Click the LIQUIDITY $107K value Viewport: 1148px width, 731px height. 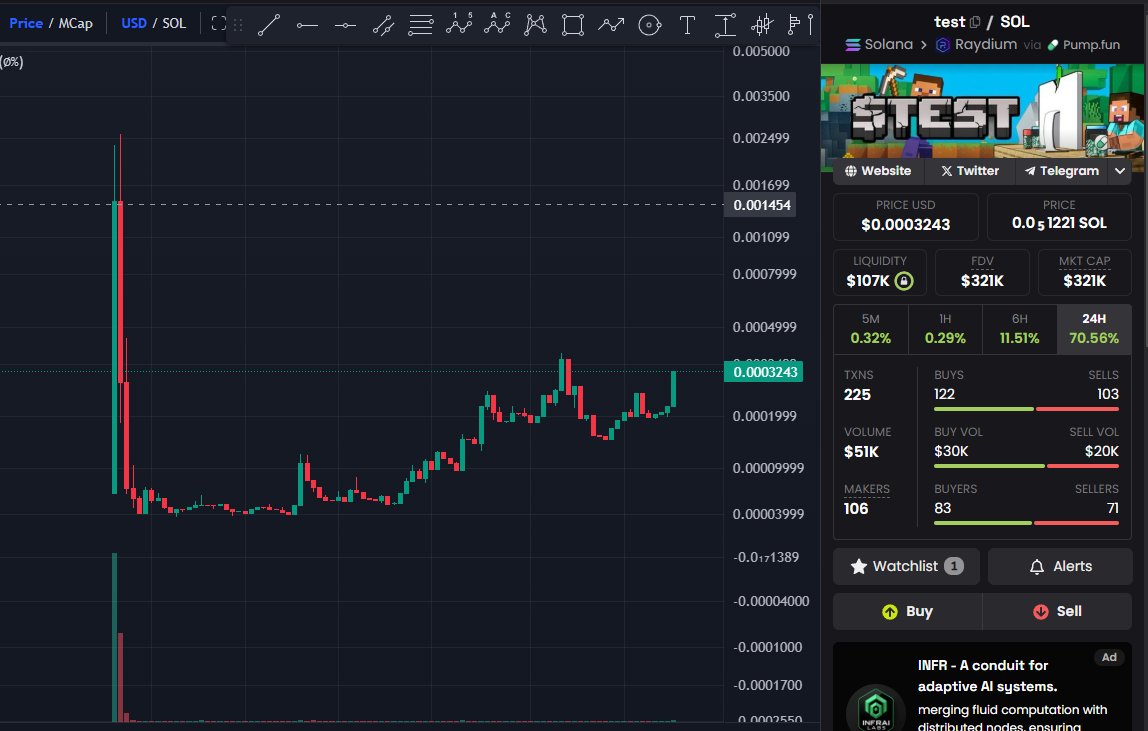click(x=868, y=281)
